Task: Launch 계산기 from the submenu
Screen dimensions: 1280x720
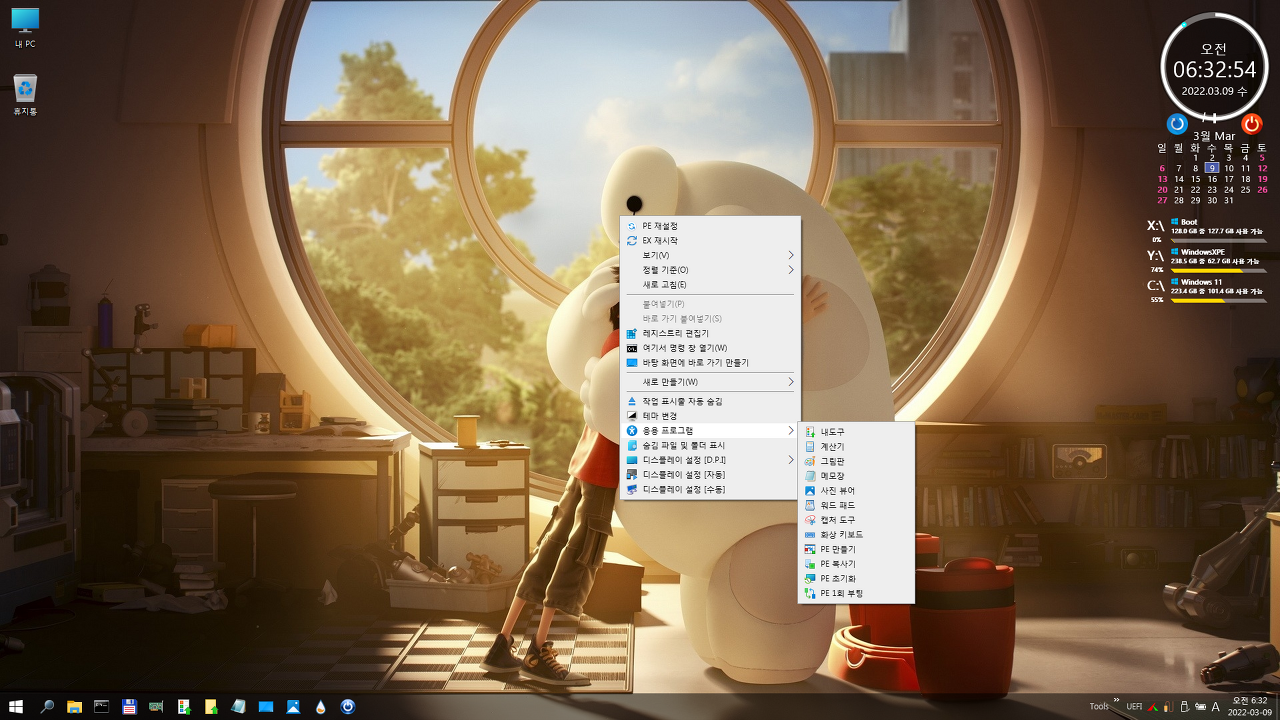Action: [x=856, y=447]
